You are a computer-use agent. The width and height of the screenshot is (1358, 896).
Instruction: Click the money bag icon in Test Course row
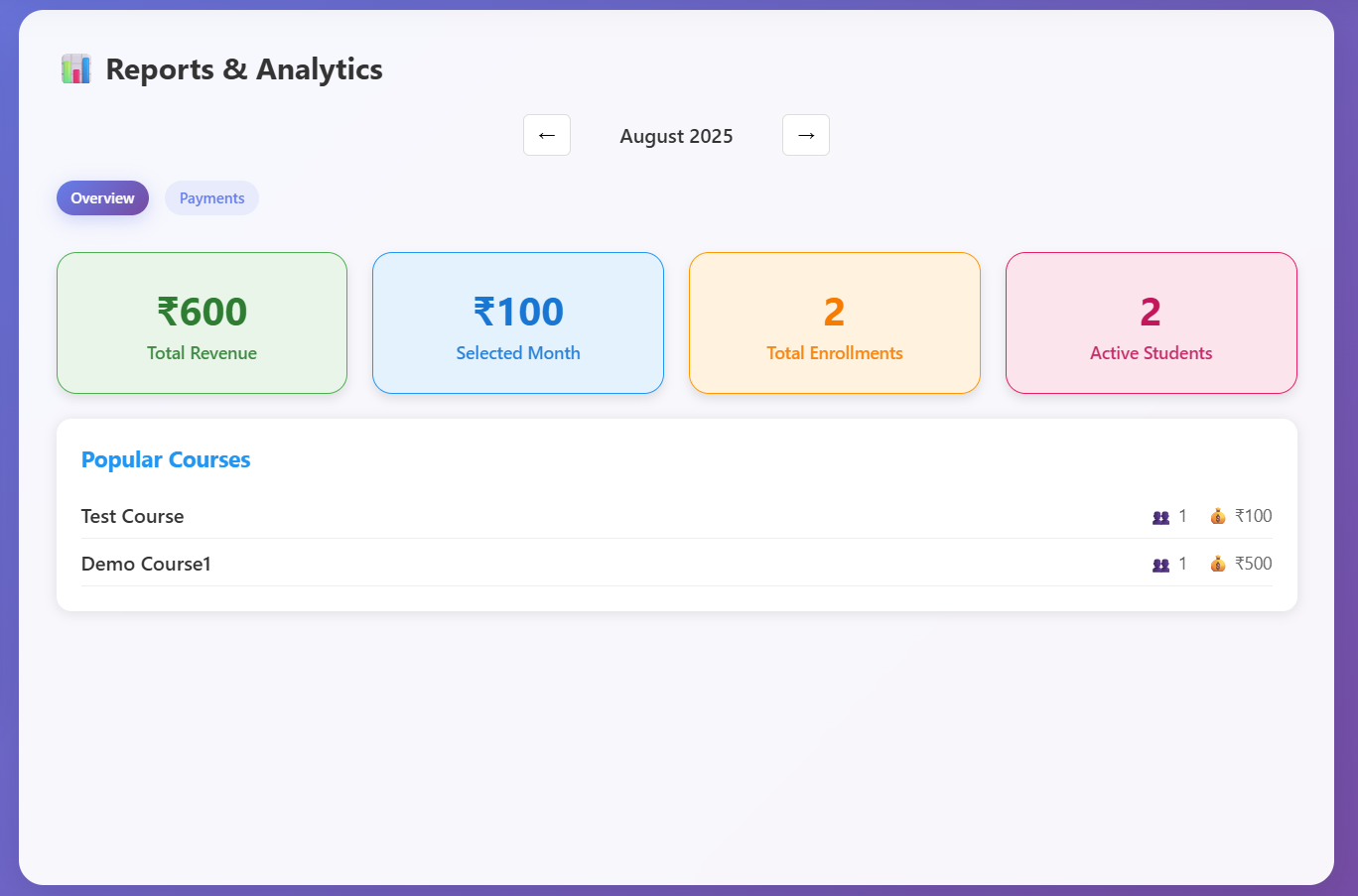(x=1218, y=516)
